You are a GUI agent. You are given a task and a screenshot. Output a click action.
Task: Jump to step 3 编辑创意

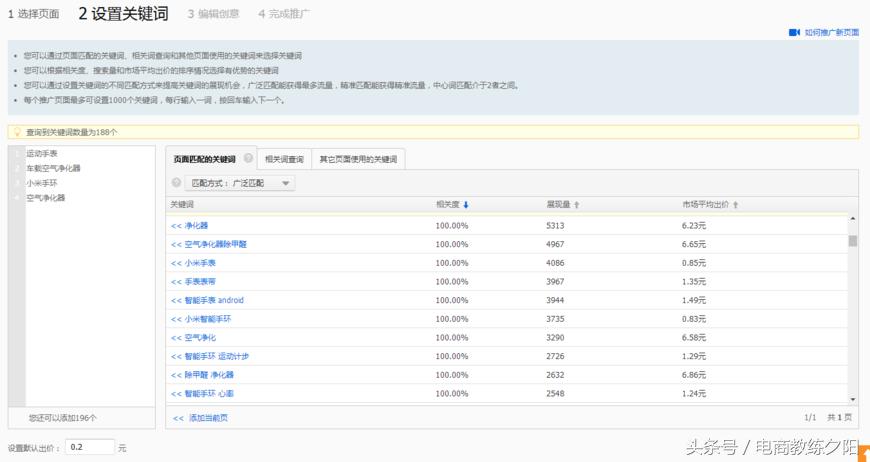(213, 14)
